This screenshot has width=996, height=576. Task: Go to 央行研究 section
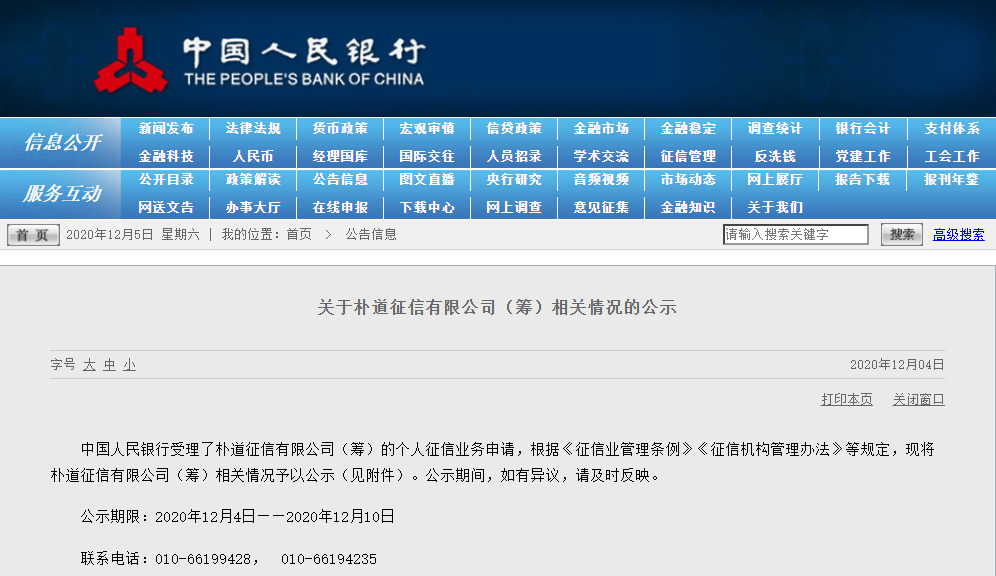[514, 180]
